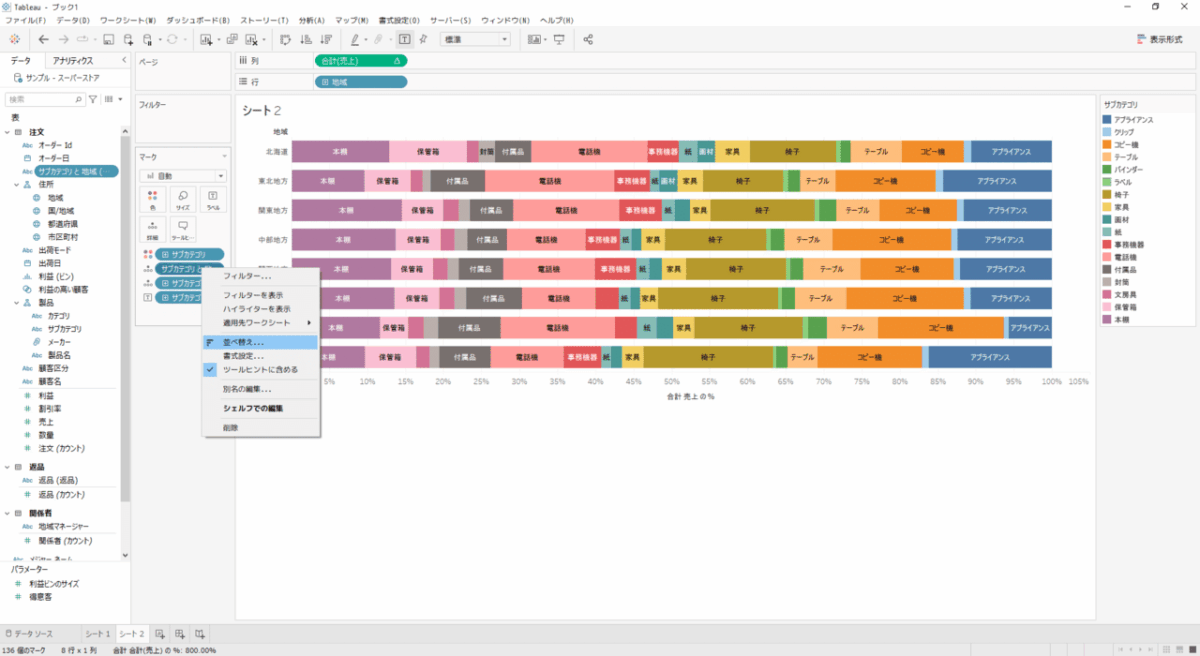The image size is (1200, 656).
Task: Click the 検索 search field in data pane
Action: click(x=45, y=100)
